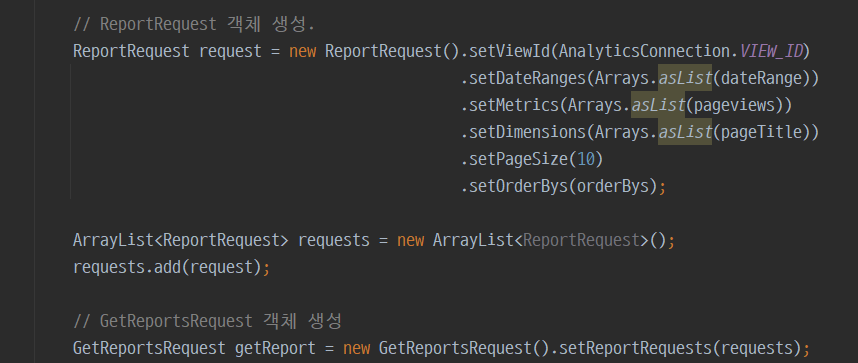The width and height of the screenshot is (858, 363).
Task: Click asList in the setMetrics line
Action: click(x=658, y=106)
